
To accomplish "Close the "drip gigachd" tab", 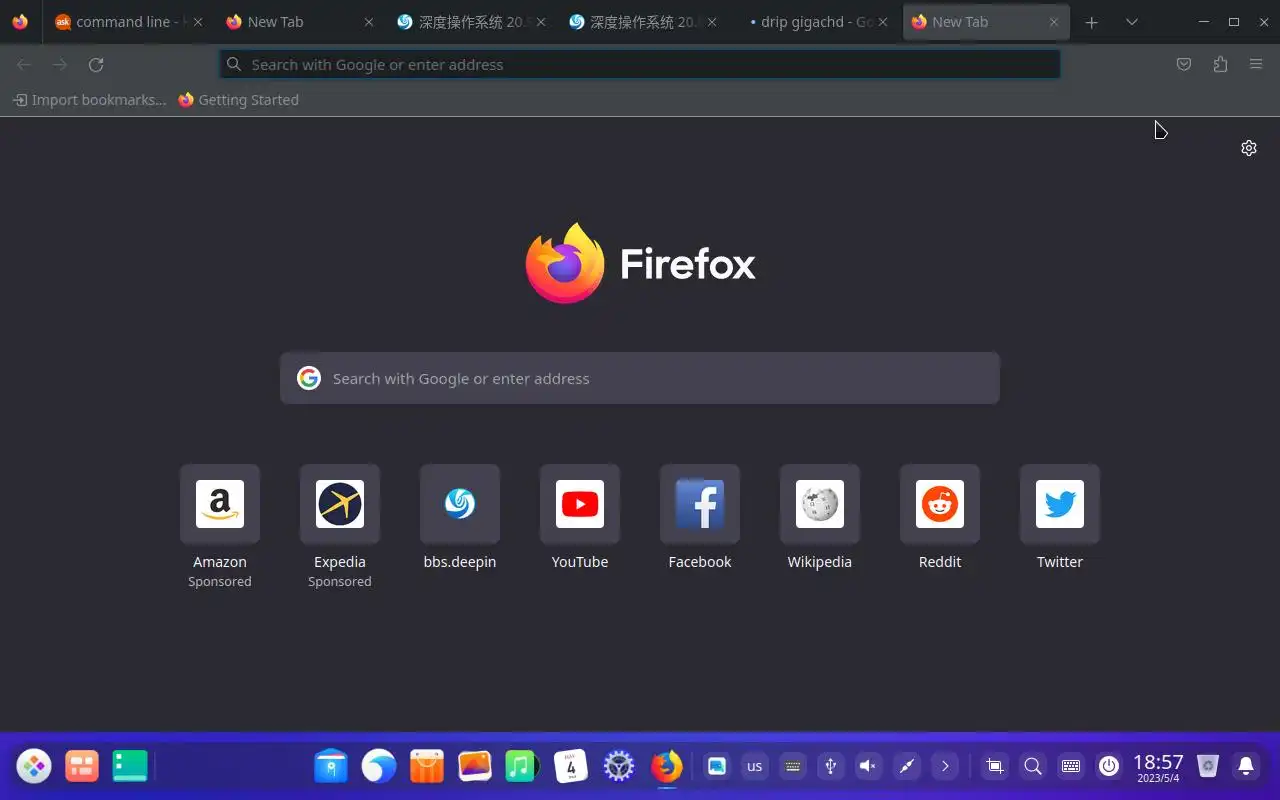I will [x=883, y=22].
